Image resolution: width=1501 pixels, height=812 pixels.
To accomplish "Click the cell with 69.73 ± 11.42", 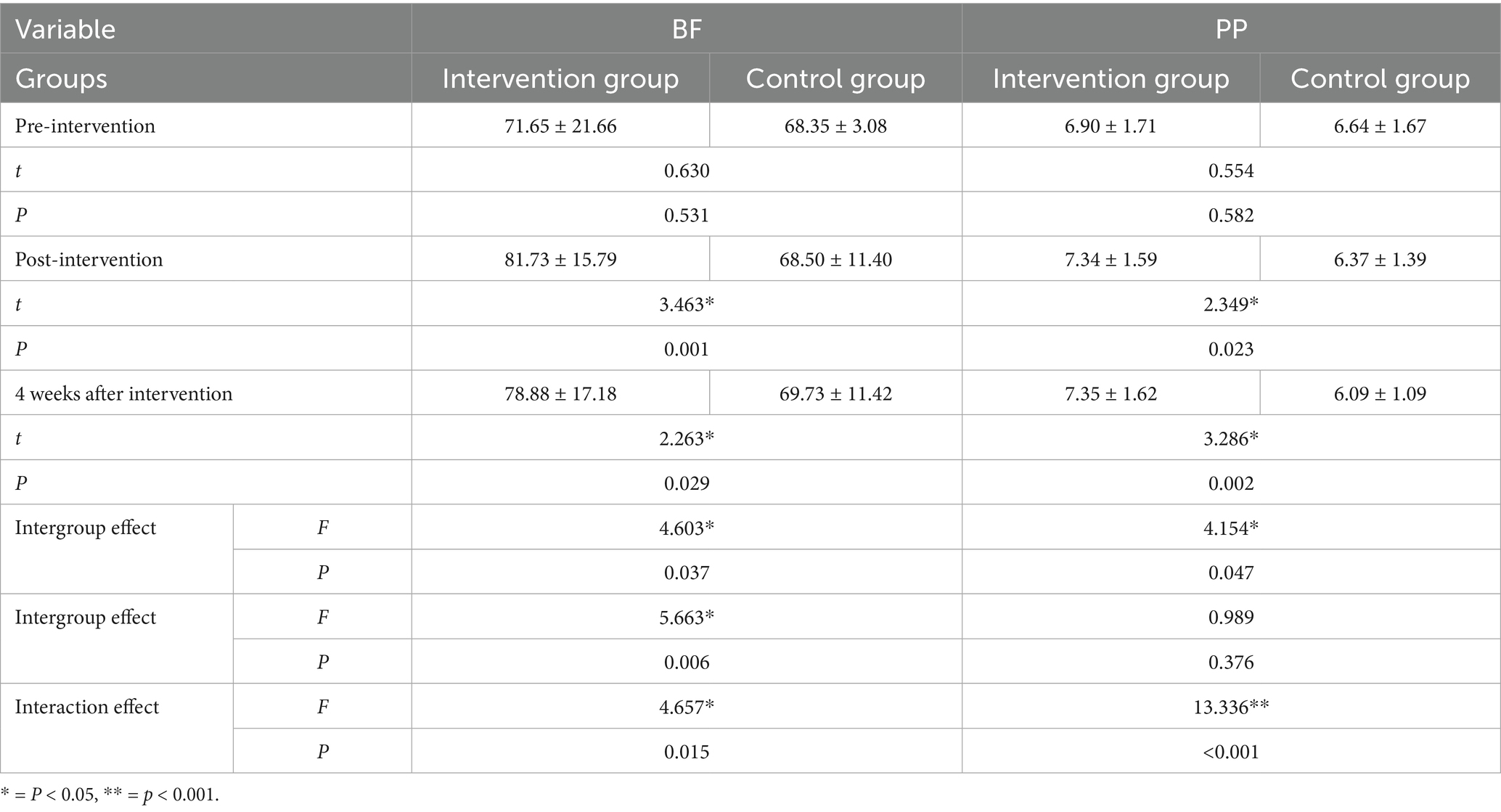I will click(x=835, y=394).
